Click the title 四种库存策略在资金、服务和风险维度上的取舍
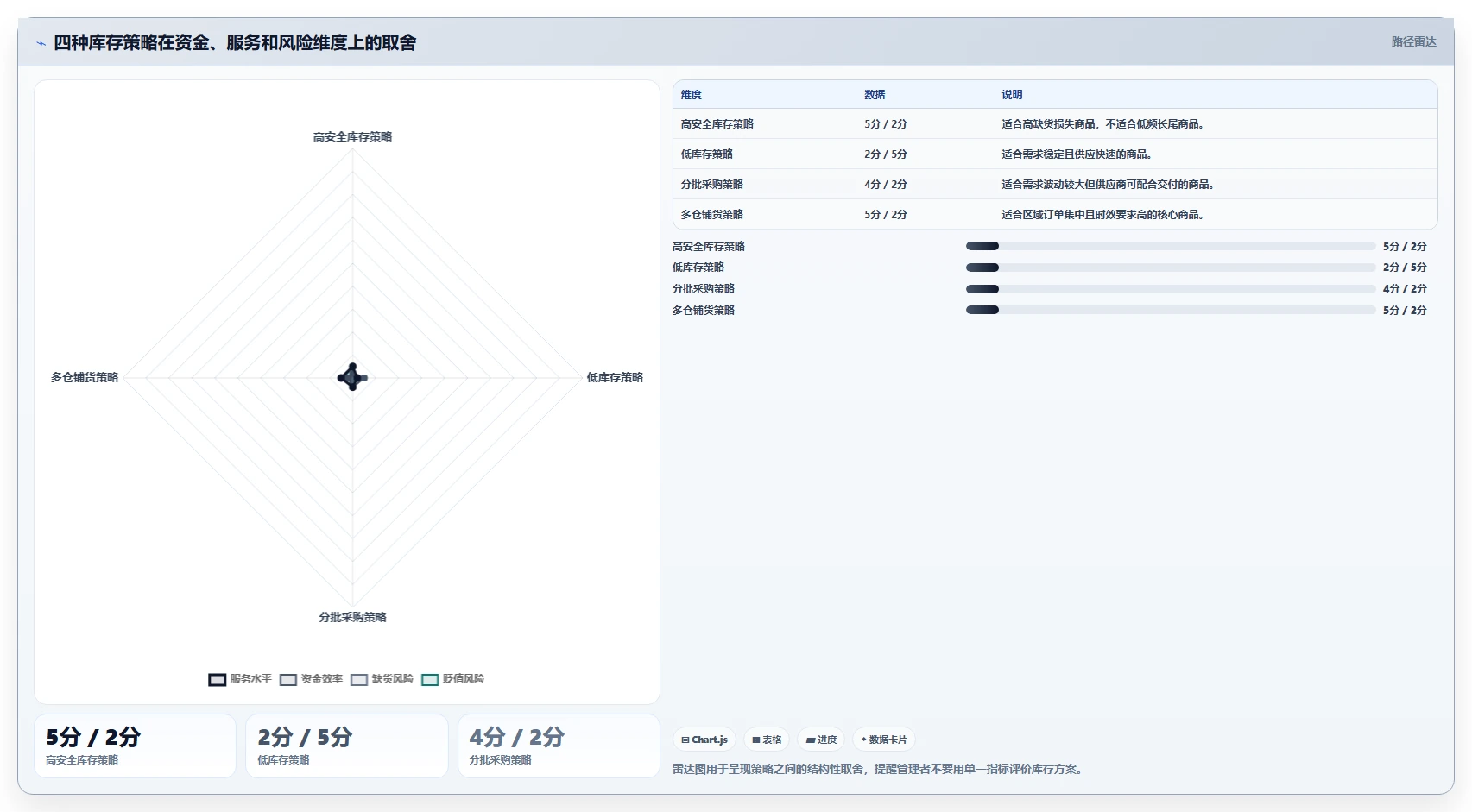 pyautogui.click(x=235, y=42)
